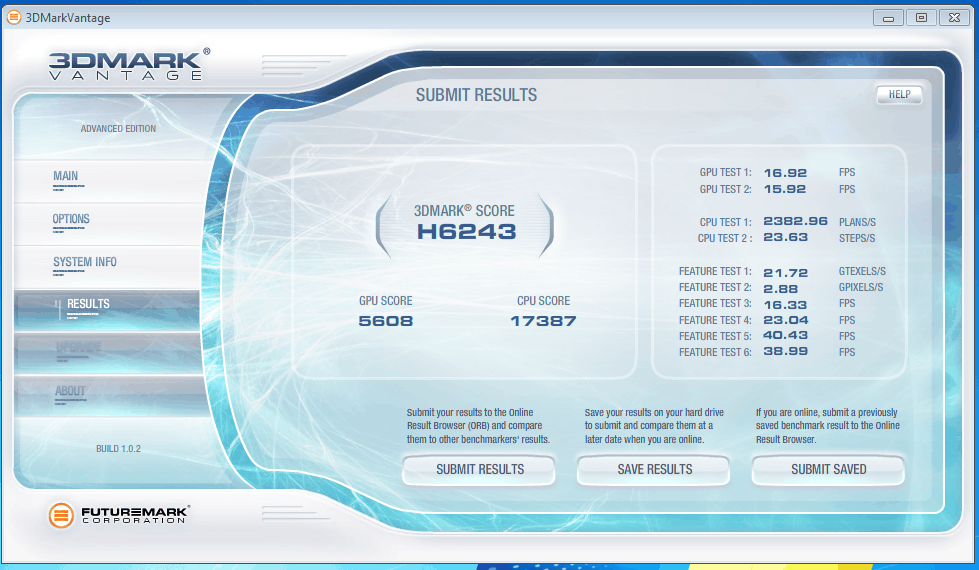This screenshot has width=979, height=570.
Task: Click the 'If you are online' description text
Action: coord(827,426)
